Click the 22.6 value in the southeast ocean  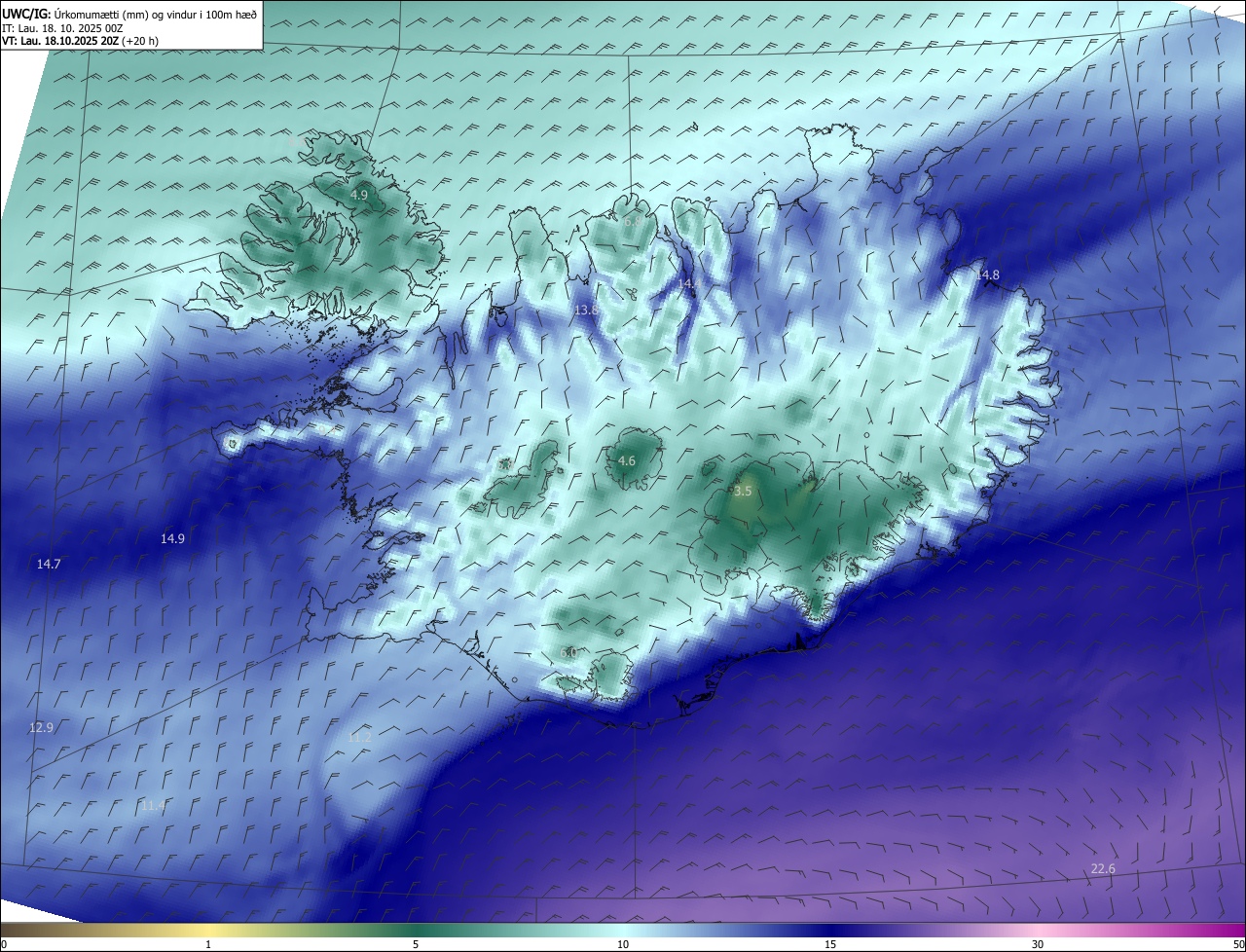coord(1103,868)
